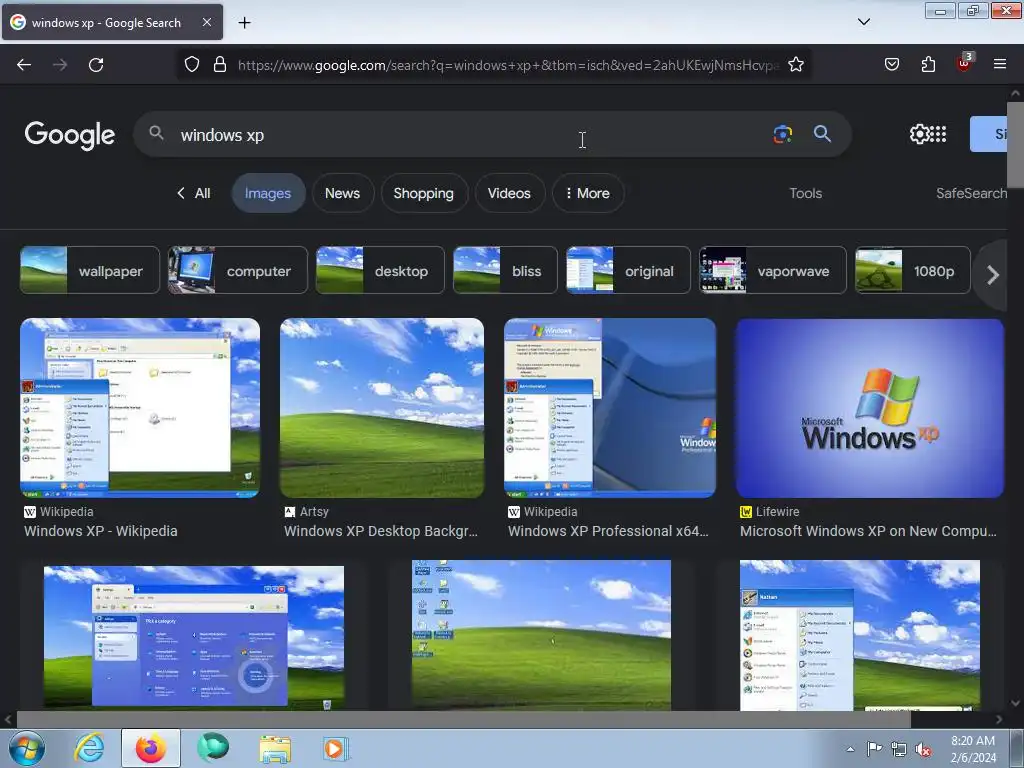This screenshot has height=768, width=1024.
Task: Open the clock showing 8:20 AM
Action: coord(972,749)
